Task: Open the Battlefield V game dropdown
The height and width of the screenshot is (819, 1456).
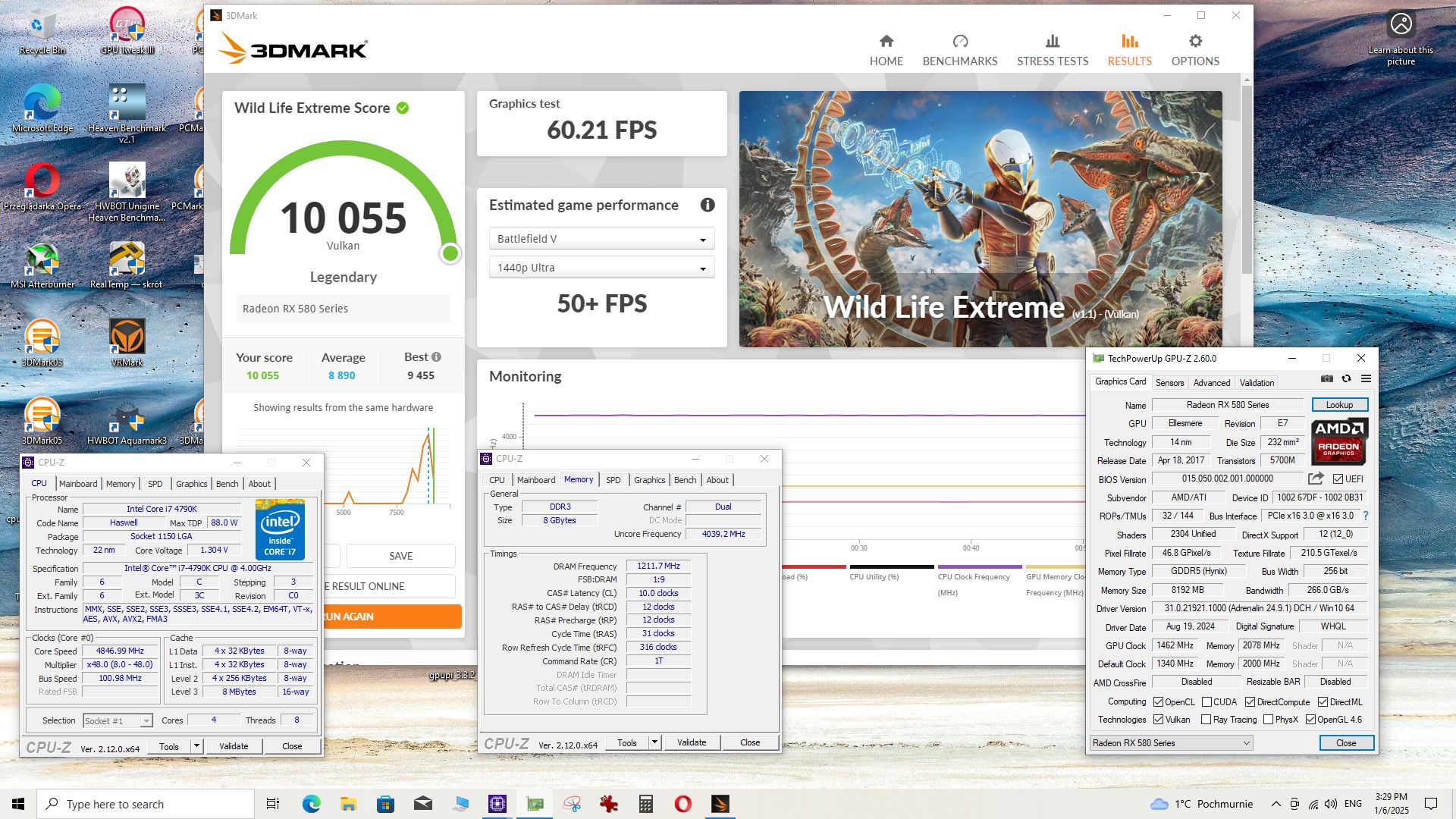Action: pos(601,239)
